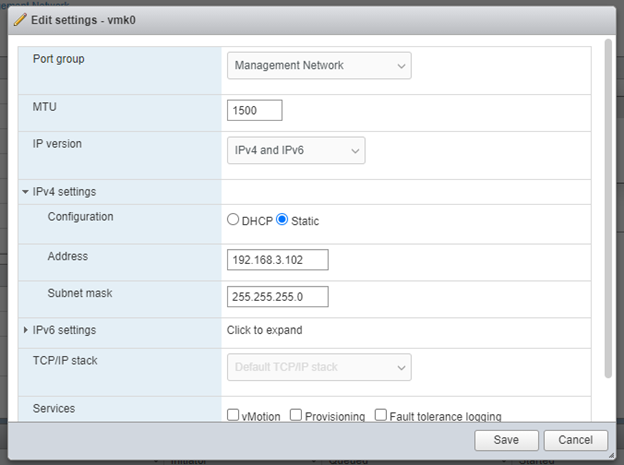Tick the Fault tolerance logging checkbox
The height and width of the screenshot is (465, 624).
point(381,415)
